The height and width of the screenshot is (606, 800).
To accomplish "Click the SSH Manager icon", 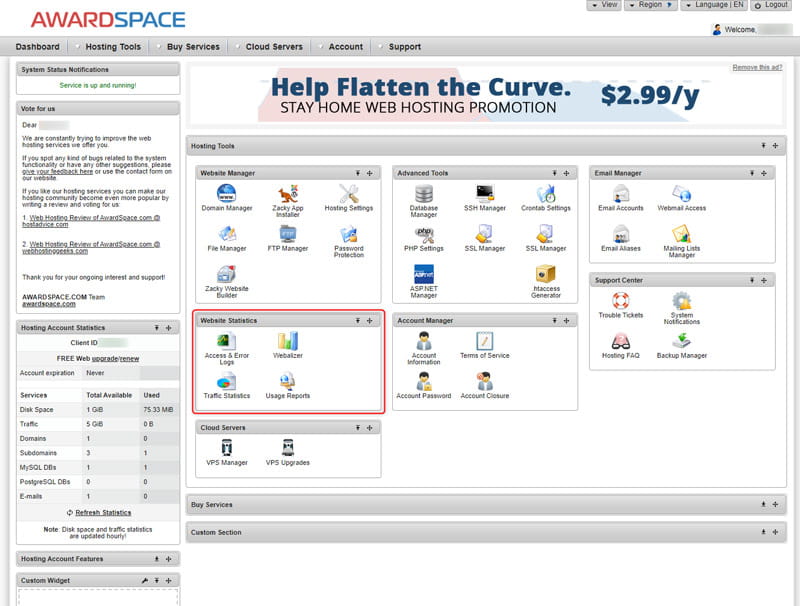I will click(x=485, y=194).
